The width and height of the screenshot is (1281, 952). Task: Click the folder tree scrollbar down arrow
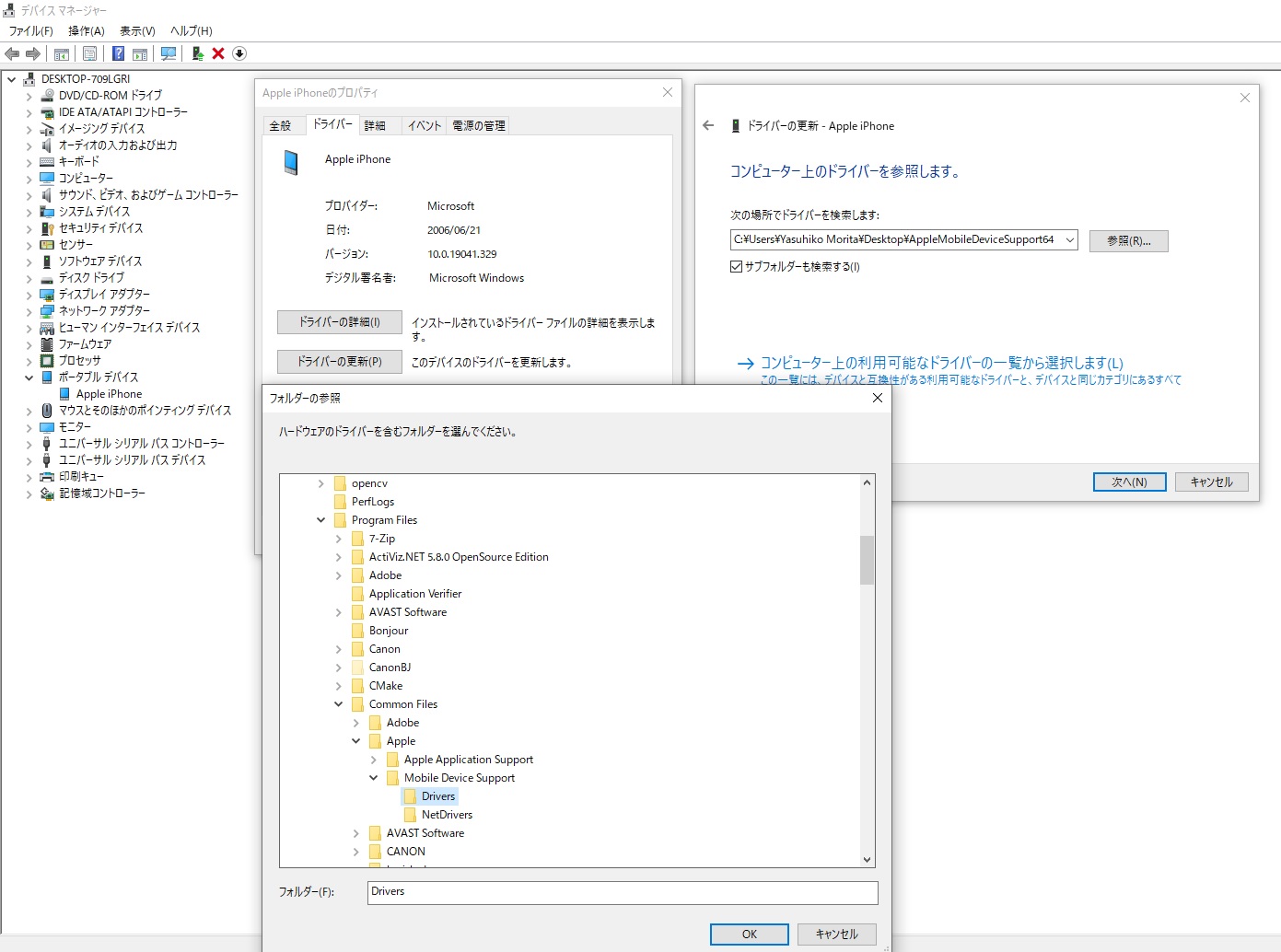pyautogui.click(x=867, y=860)
